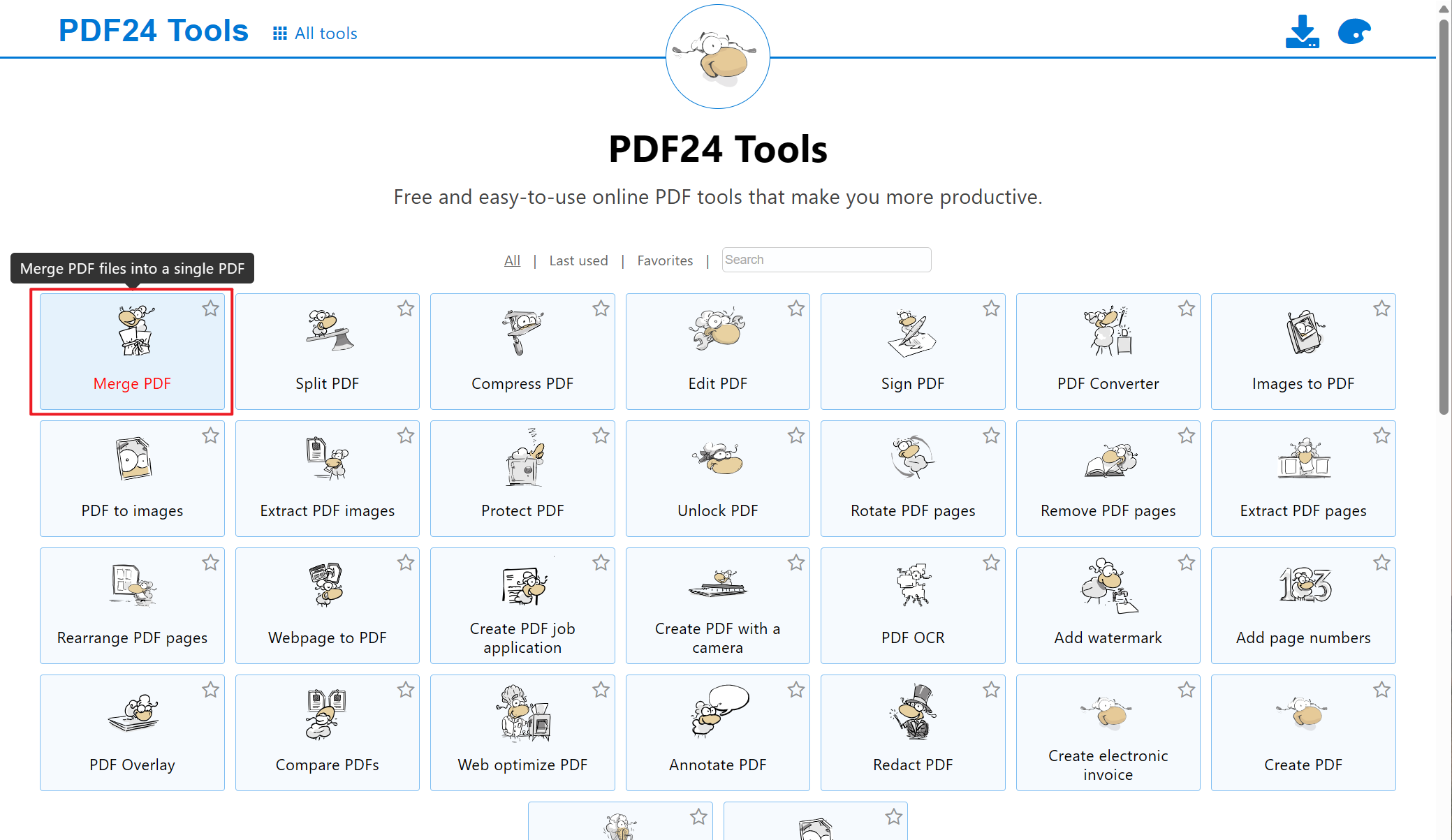
Task: Open the All tools menu
Action: 314,33
